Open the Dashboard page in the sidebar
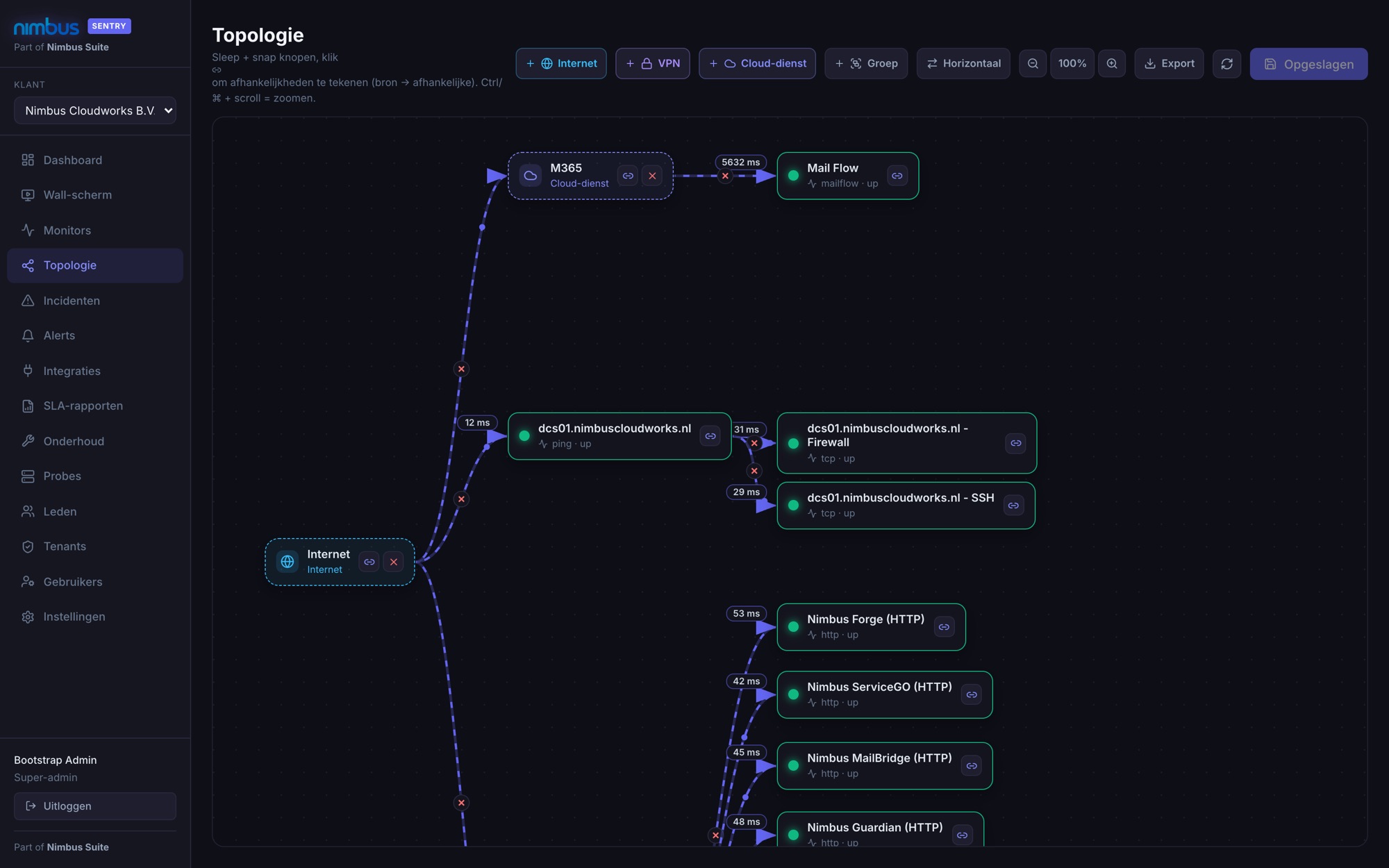1389x868 pixels. pyautogui.click(x=95, y=160)
